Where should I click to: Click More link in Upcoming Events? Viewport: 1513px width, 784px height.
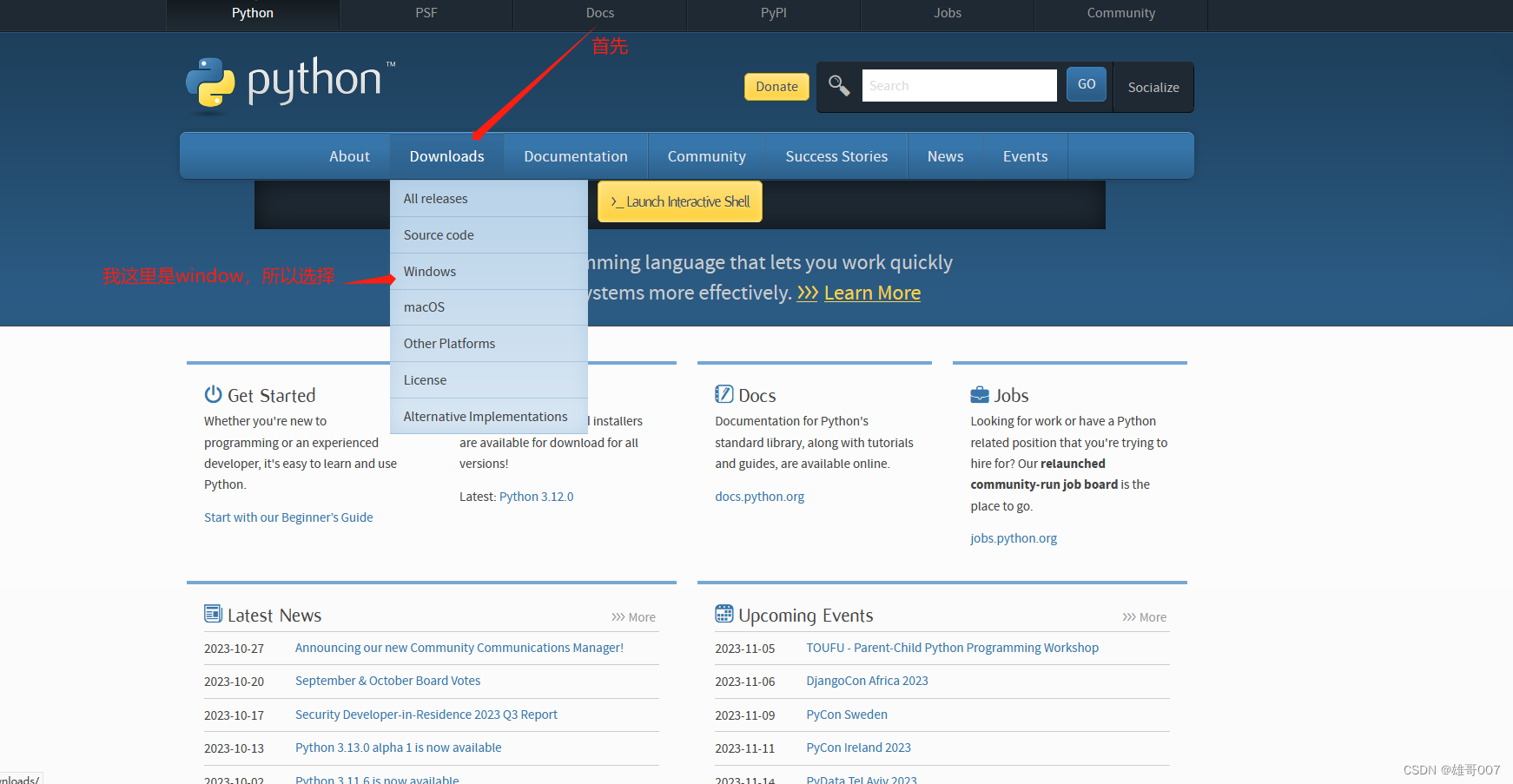[x=1144, y=617]
